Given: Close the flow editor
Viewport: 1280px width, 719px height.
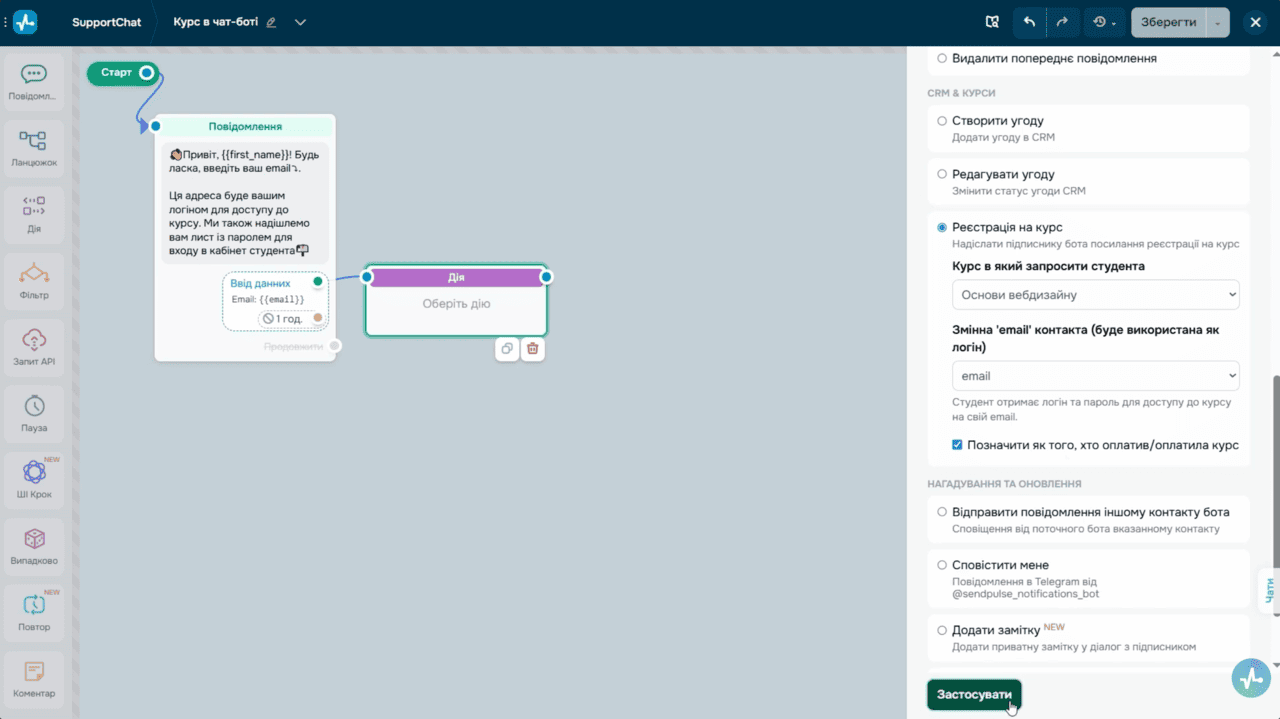Looking at the screenshot, I should click(x=1256, y=22).
